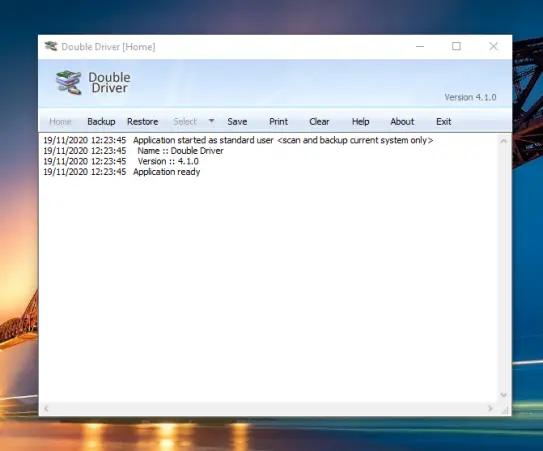Exit the application via Exit button

click(444, 122)
